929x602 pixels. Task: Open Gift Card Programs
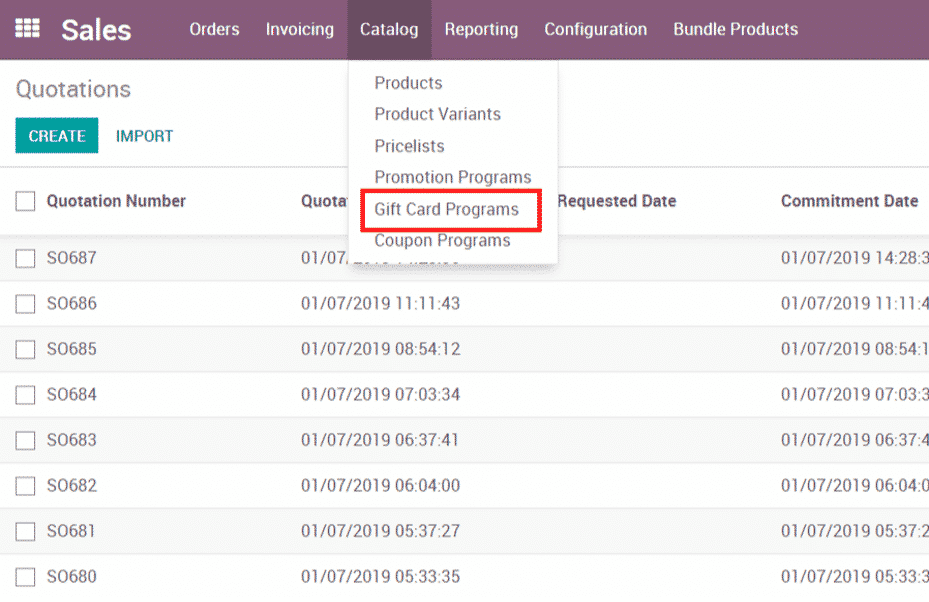click(446, 209)
